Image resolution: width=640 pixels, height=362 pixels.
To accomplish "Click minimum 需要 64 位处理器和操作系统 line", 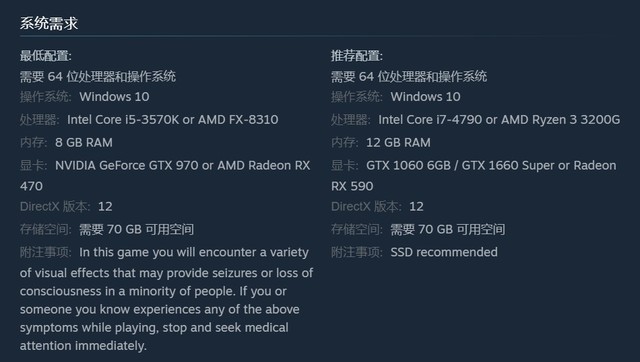I will (x=98, y=76).
